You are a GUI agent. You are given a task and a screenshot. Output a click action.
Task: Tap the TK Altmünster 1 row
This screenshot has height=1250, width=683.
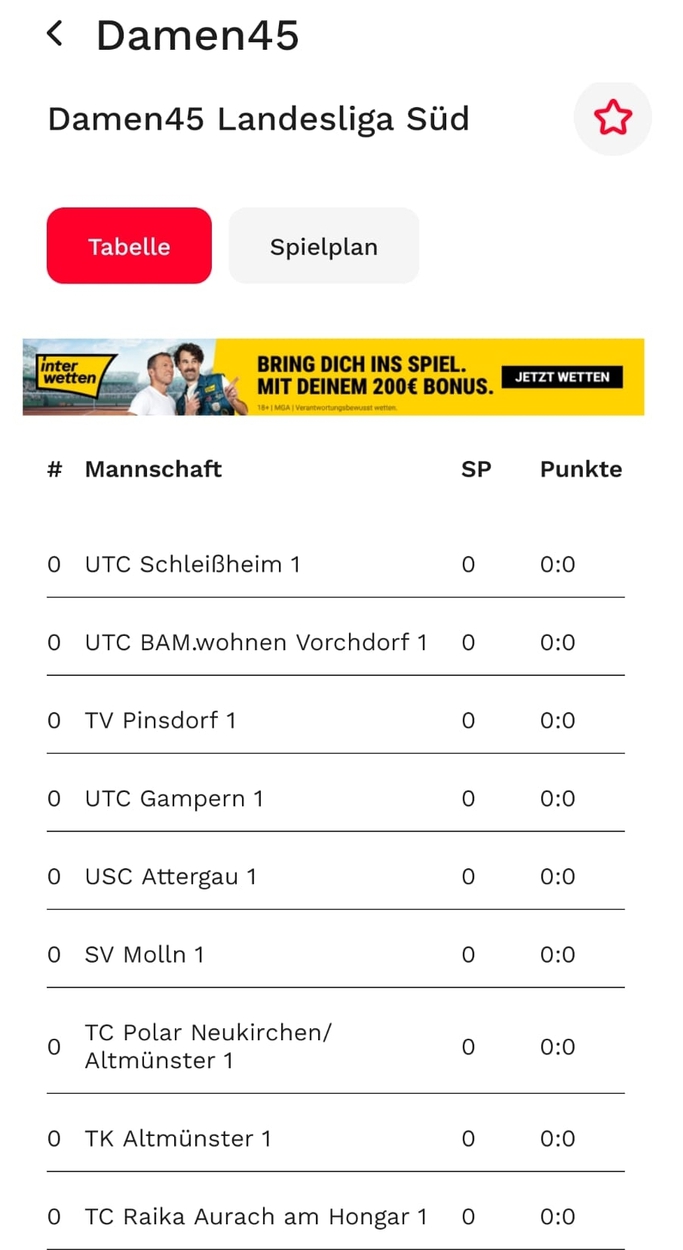[178, 1138]
